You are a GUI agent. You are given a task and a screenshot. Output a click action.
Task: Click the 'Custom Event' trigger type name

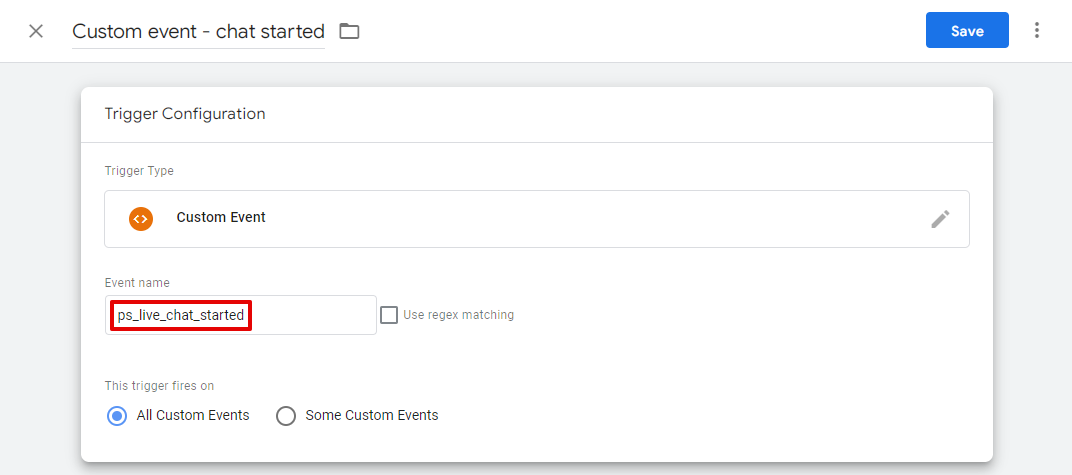pos(221,217)
